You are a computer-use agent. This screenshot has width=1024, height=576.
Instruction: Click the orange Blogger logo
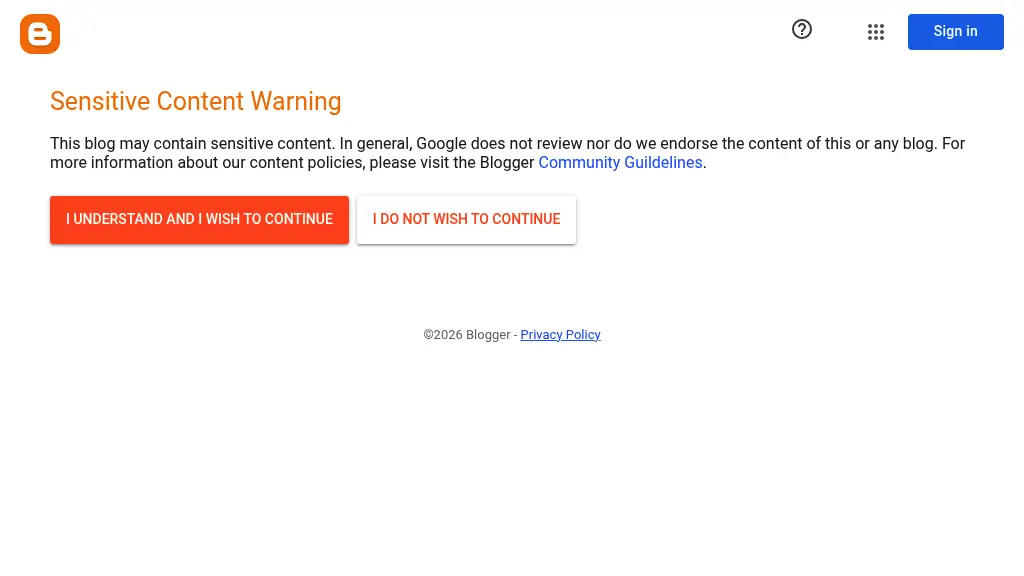click(40, 34)
